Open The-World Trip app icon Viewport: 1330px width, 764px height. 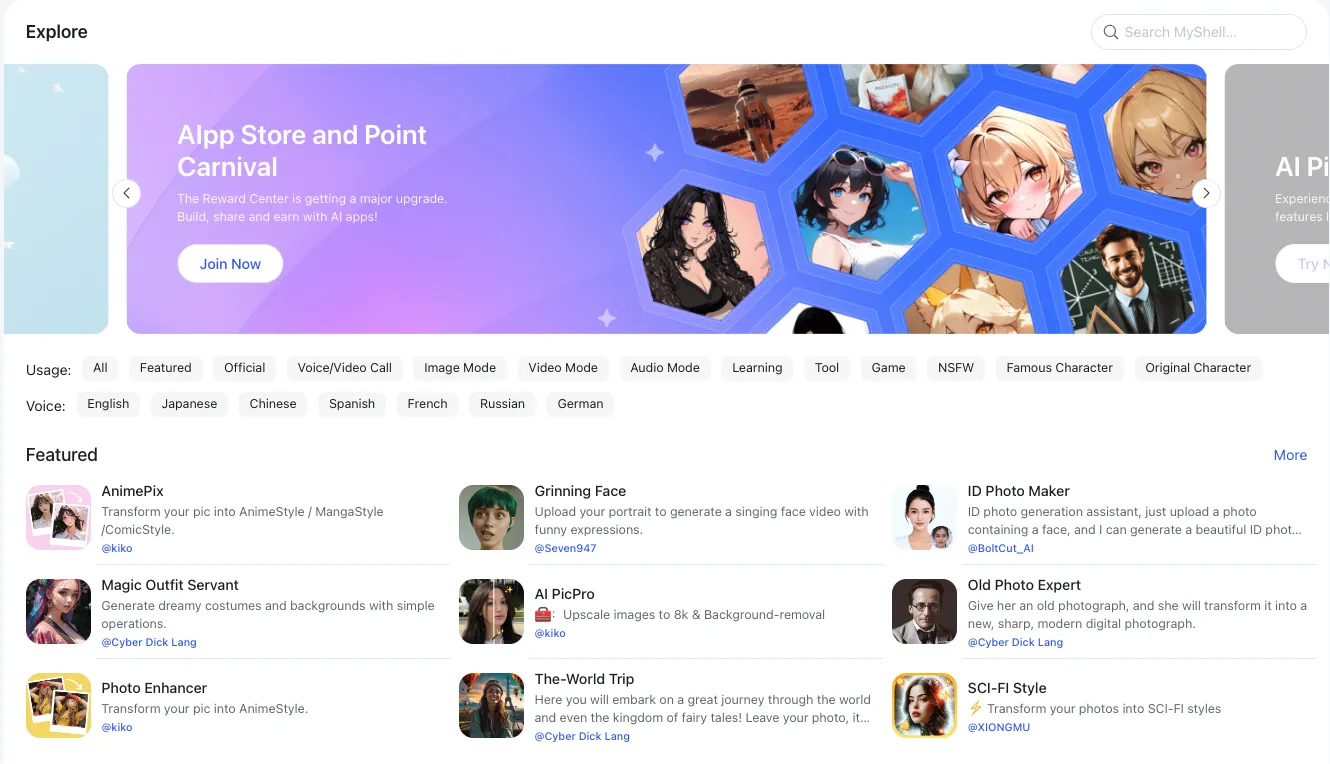(491, 705)
